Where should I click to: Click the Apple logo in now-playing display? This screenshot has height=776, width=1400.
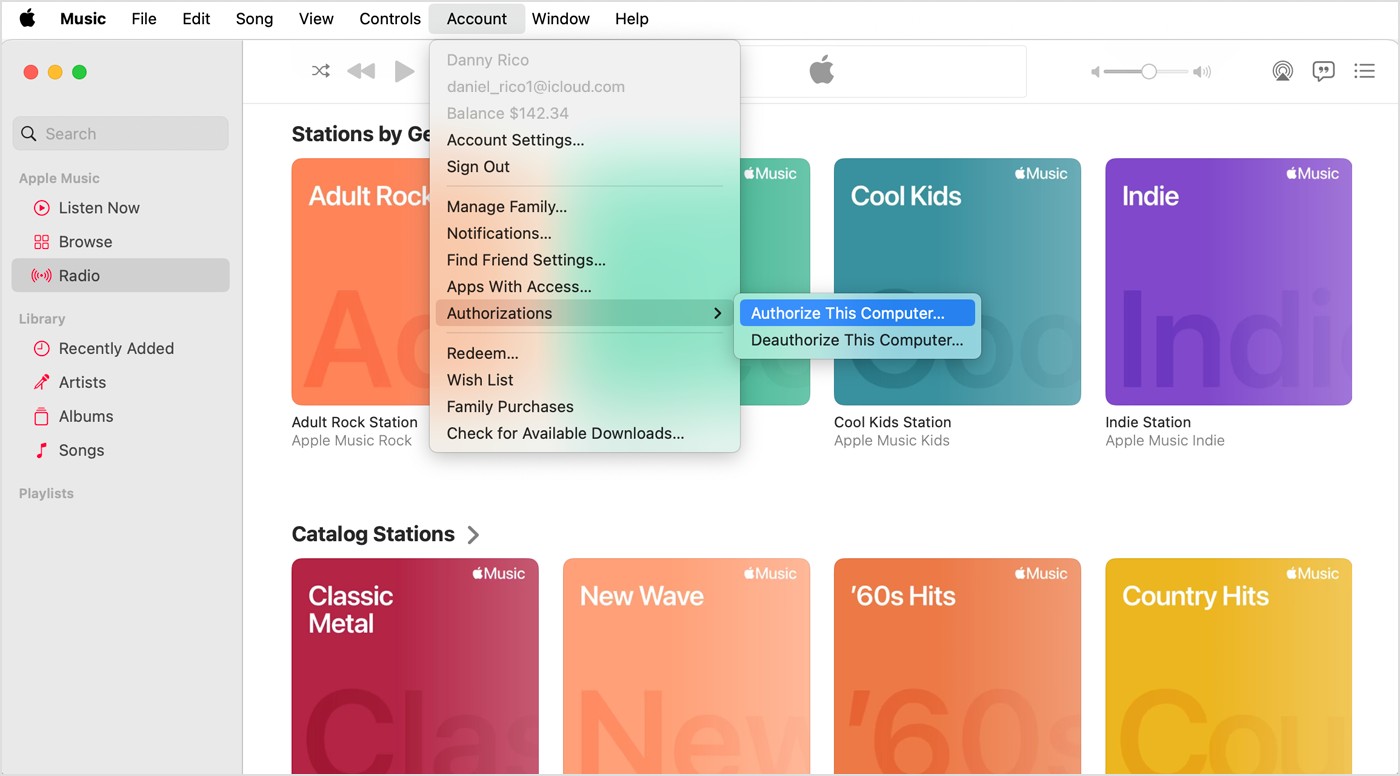click(821, 71)
